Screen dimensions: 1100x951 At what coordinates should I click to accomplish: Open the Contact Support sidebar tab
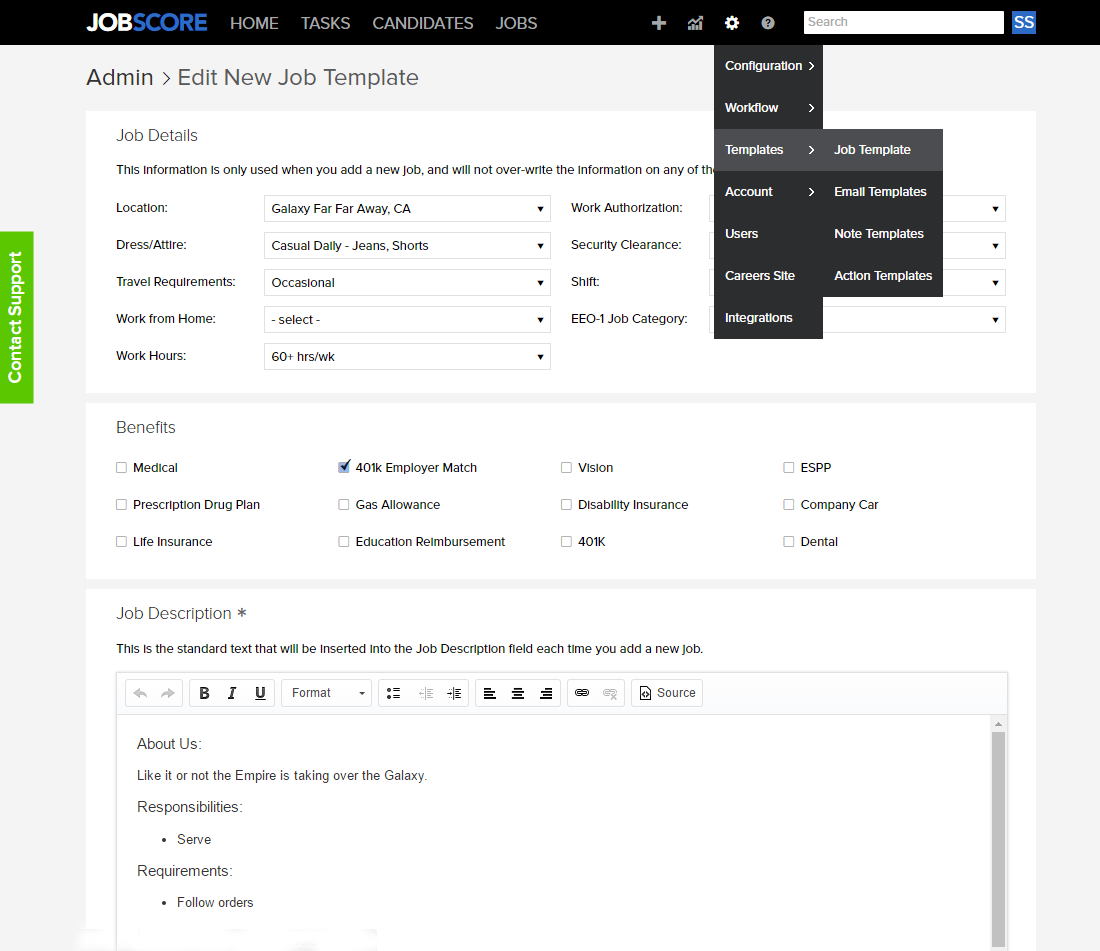click(x=16, y=317)
